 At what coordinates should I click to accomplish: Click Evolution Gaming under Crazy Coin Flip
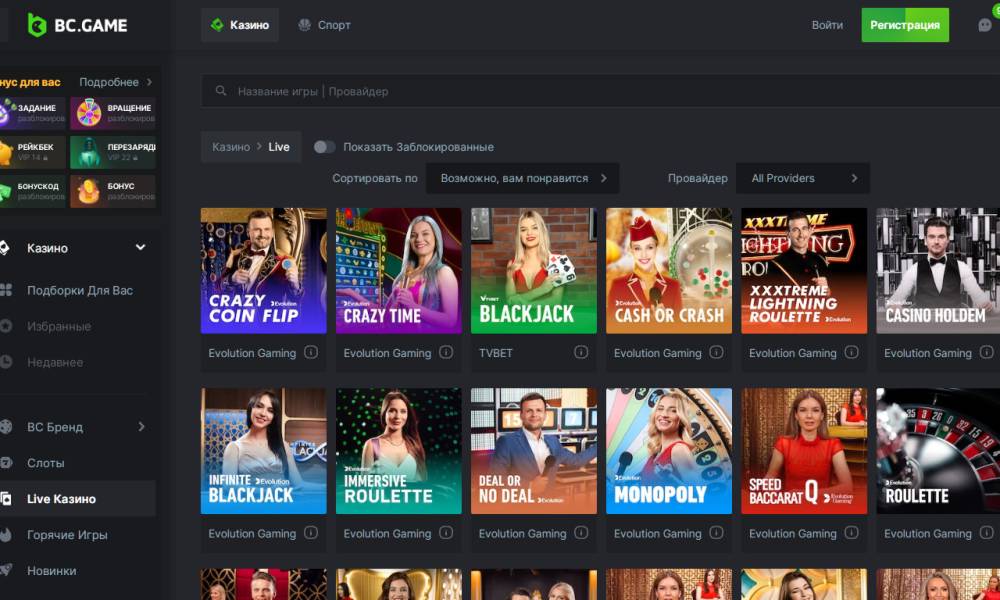(252, 353)
